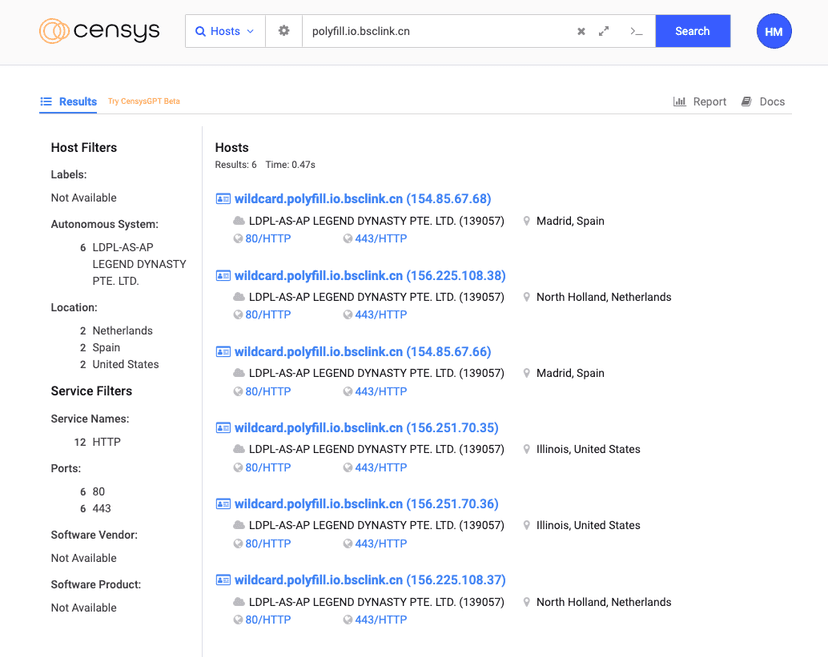
Task: Click the Report bar chart icon
Action: point(679,101)
